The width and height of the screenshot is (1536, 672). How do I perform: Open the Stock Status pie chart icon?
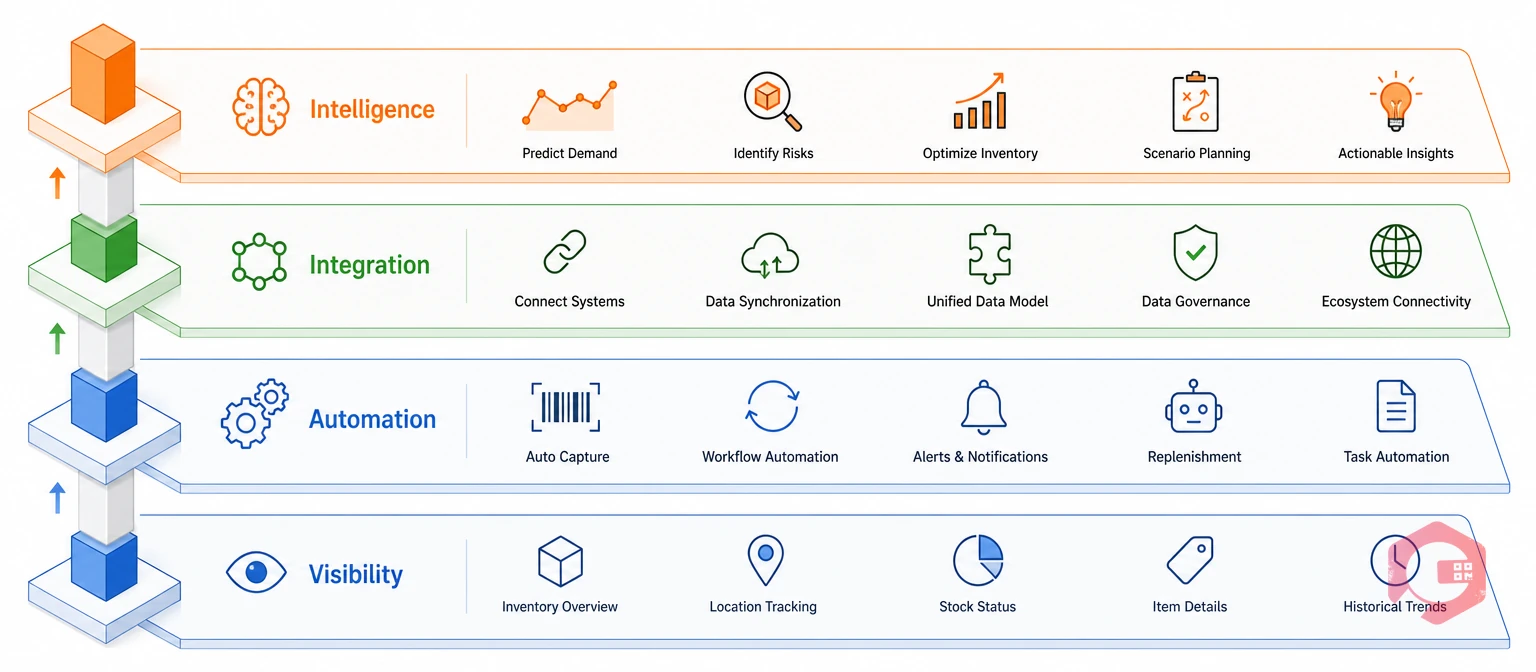pyautogui.click(x=978, y=560)
